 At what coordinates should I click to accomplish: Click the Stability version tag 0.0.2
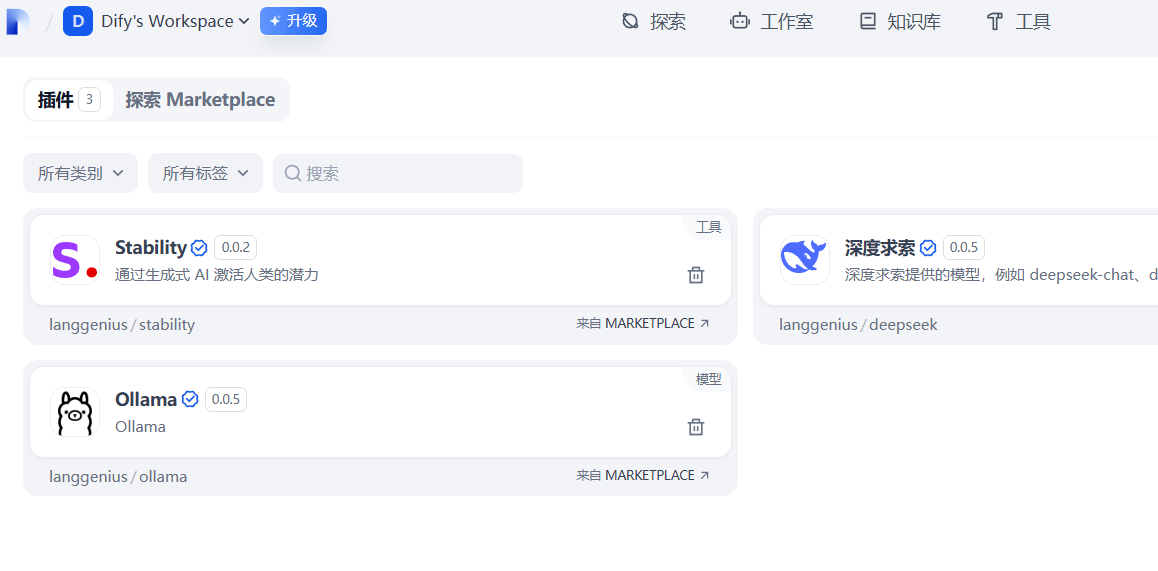click(236, 247)
